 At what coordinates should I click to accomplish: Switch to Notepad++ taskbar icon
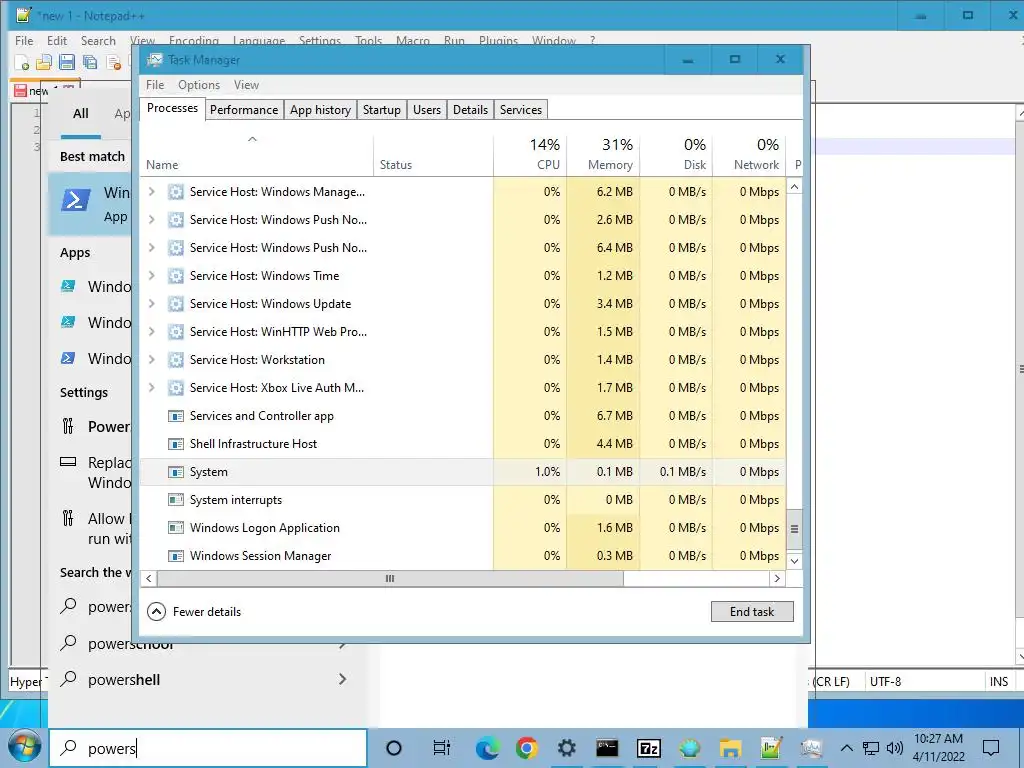pos(771,748)
